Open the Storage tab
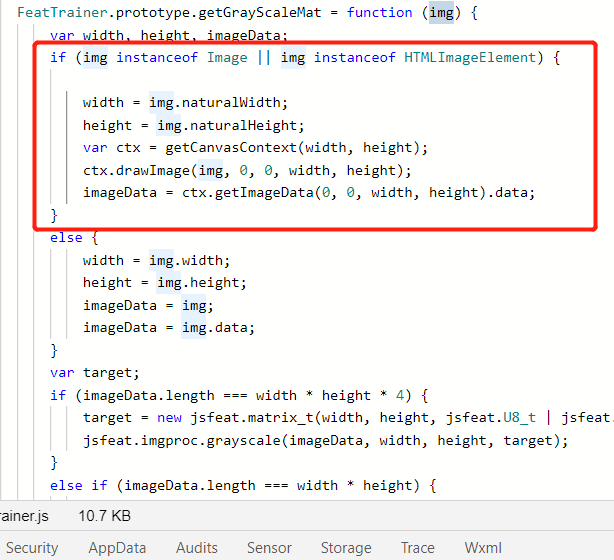This screenshot has width=614, height=560. tap(346, 548)
